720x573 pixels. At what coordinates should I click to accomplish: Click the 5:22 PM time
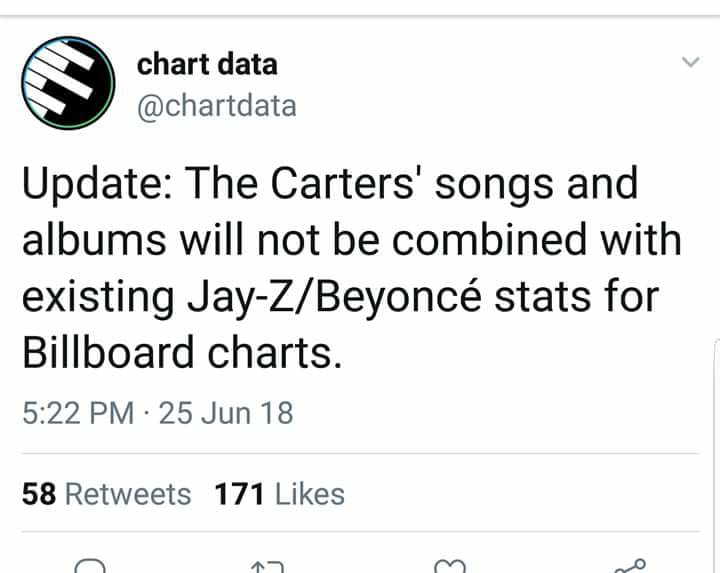tap(78, 413)
